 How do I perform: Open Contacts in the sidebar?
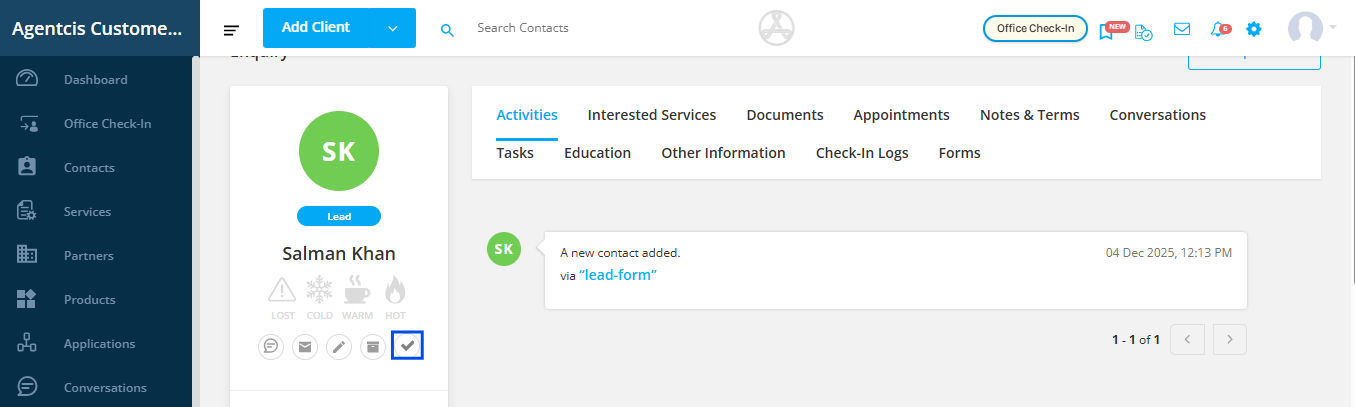89,168
